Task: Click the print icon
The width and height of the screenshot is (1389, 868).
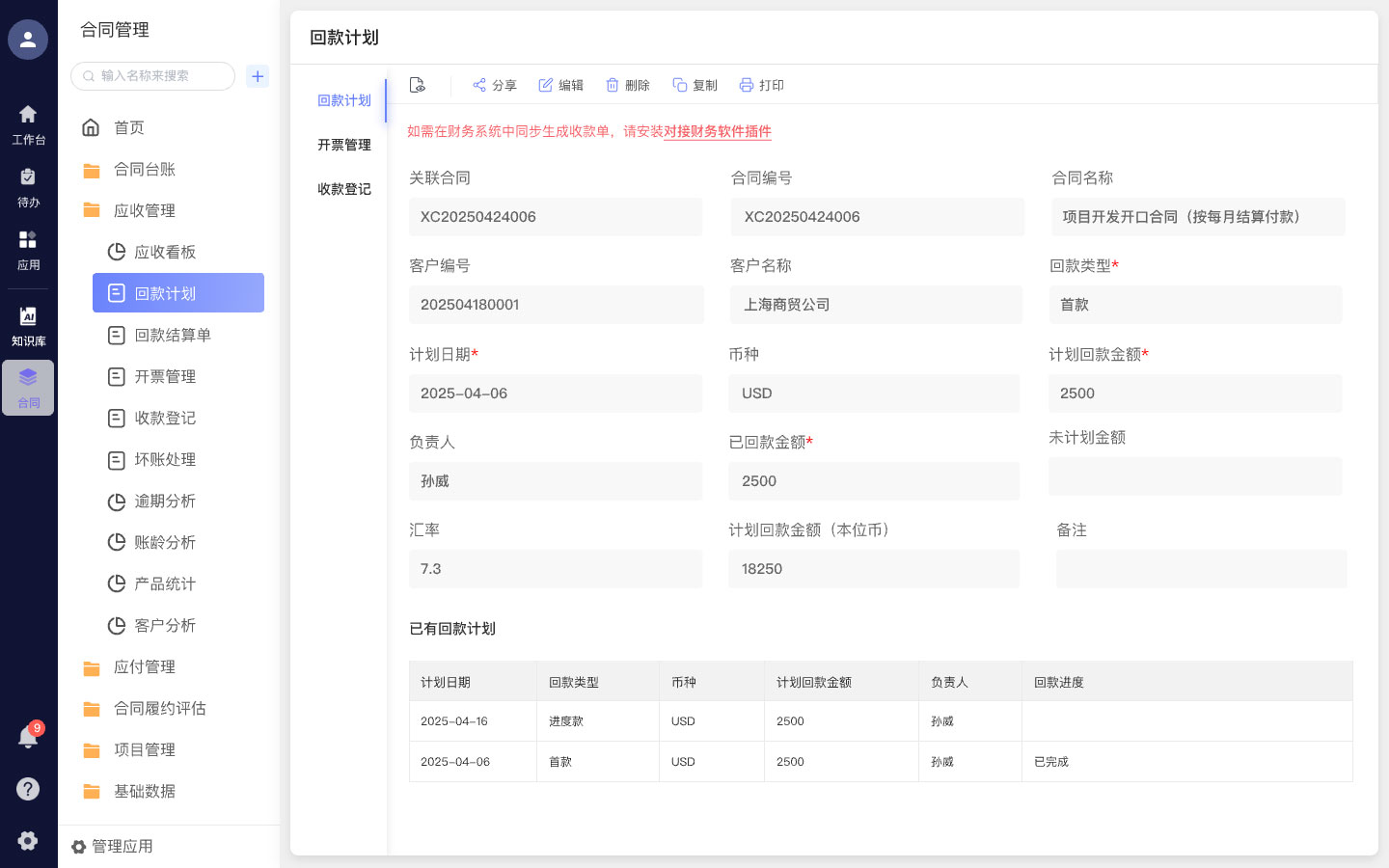Action: (747, 85)
